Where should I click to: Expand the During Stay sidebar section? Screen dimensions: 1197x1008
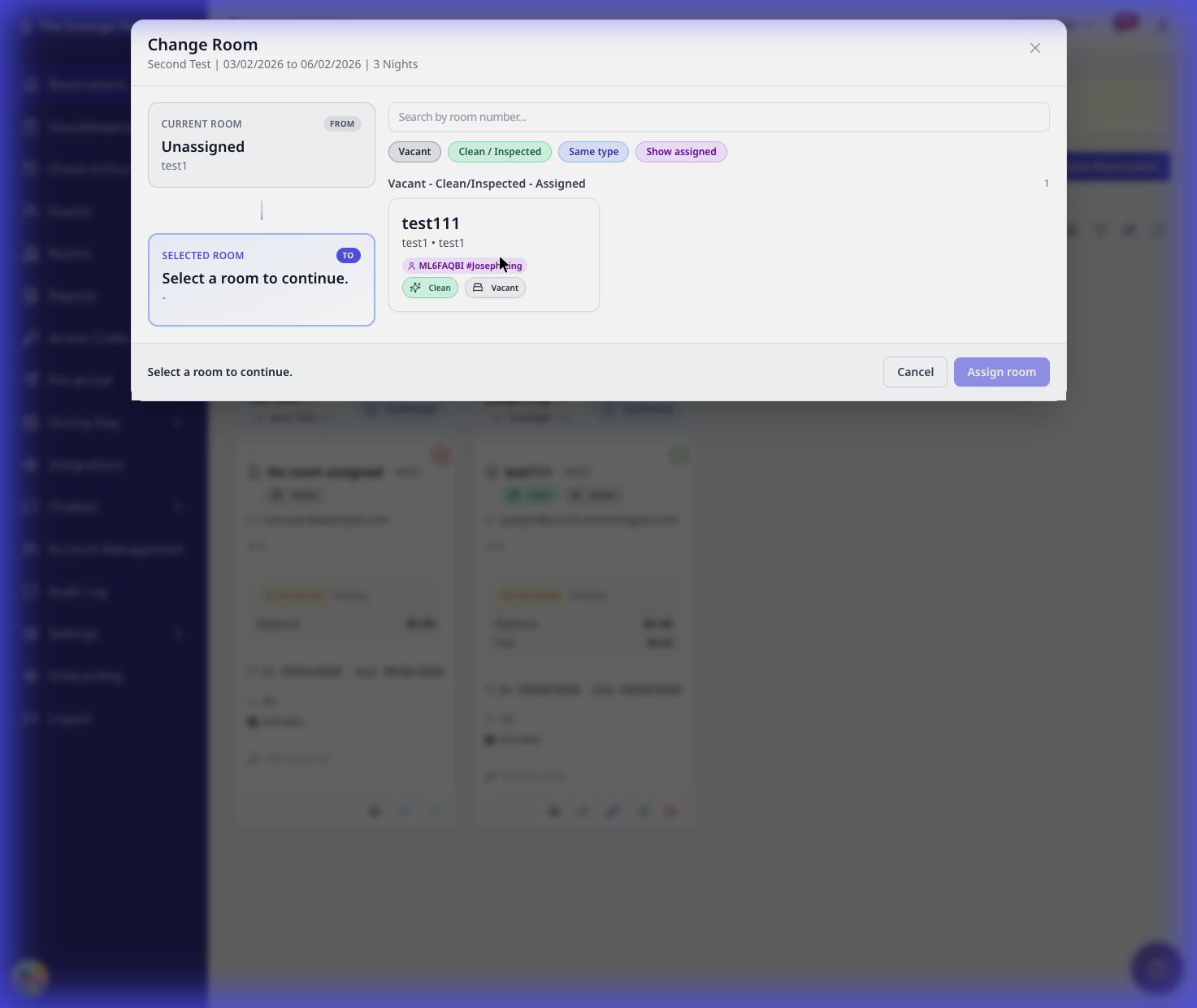point(177,422)
